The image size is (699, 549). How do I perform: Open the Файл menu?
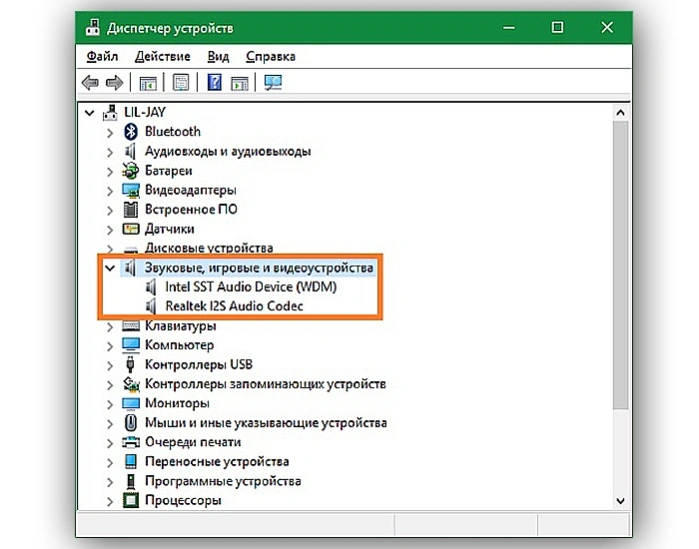[x=102, y=57]
